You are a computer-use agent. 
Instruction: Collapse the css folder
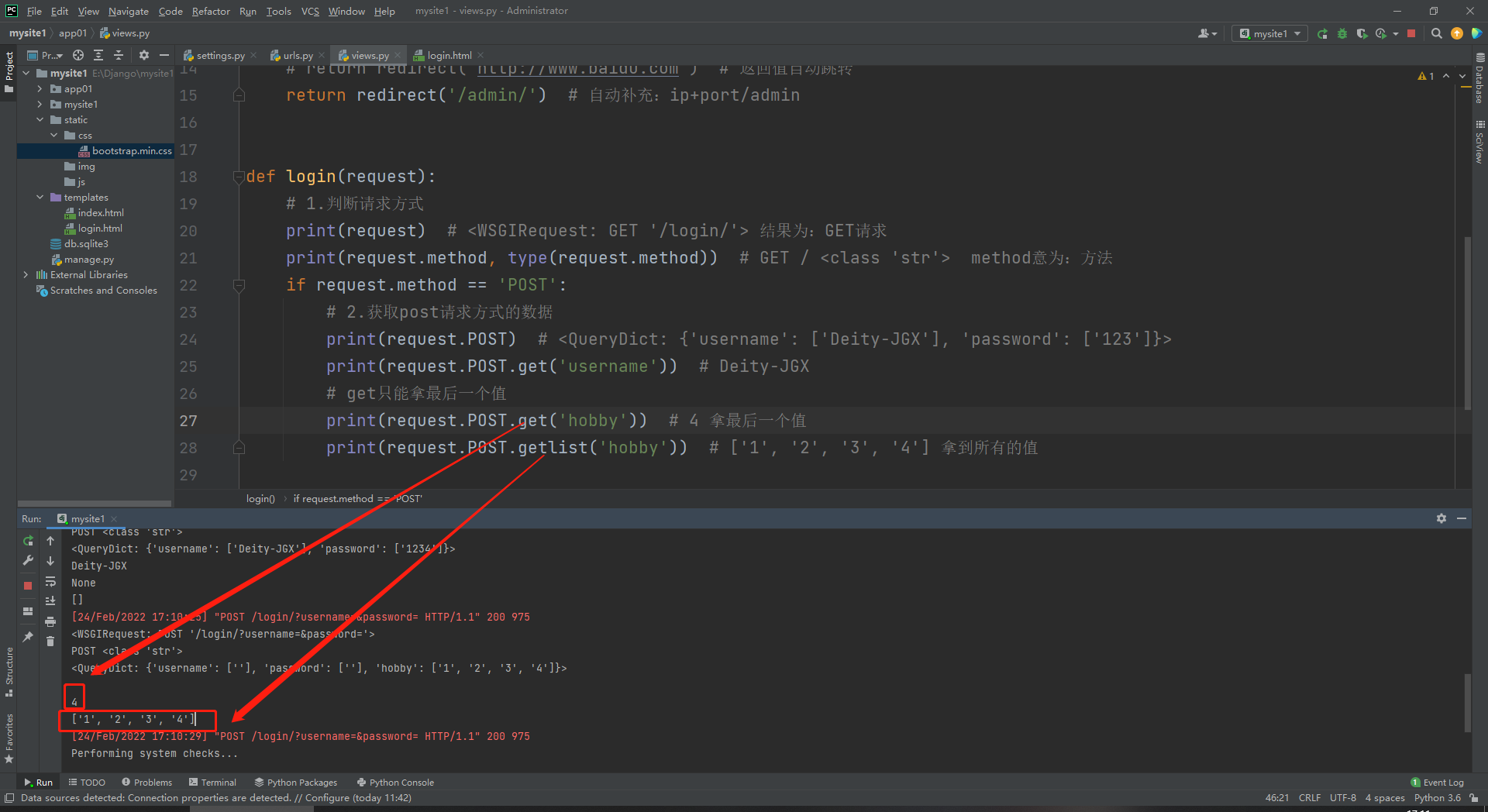pos(53,136)
